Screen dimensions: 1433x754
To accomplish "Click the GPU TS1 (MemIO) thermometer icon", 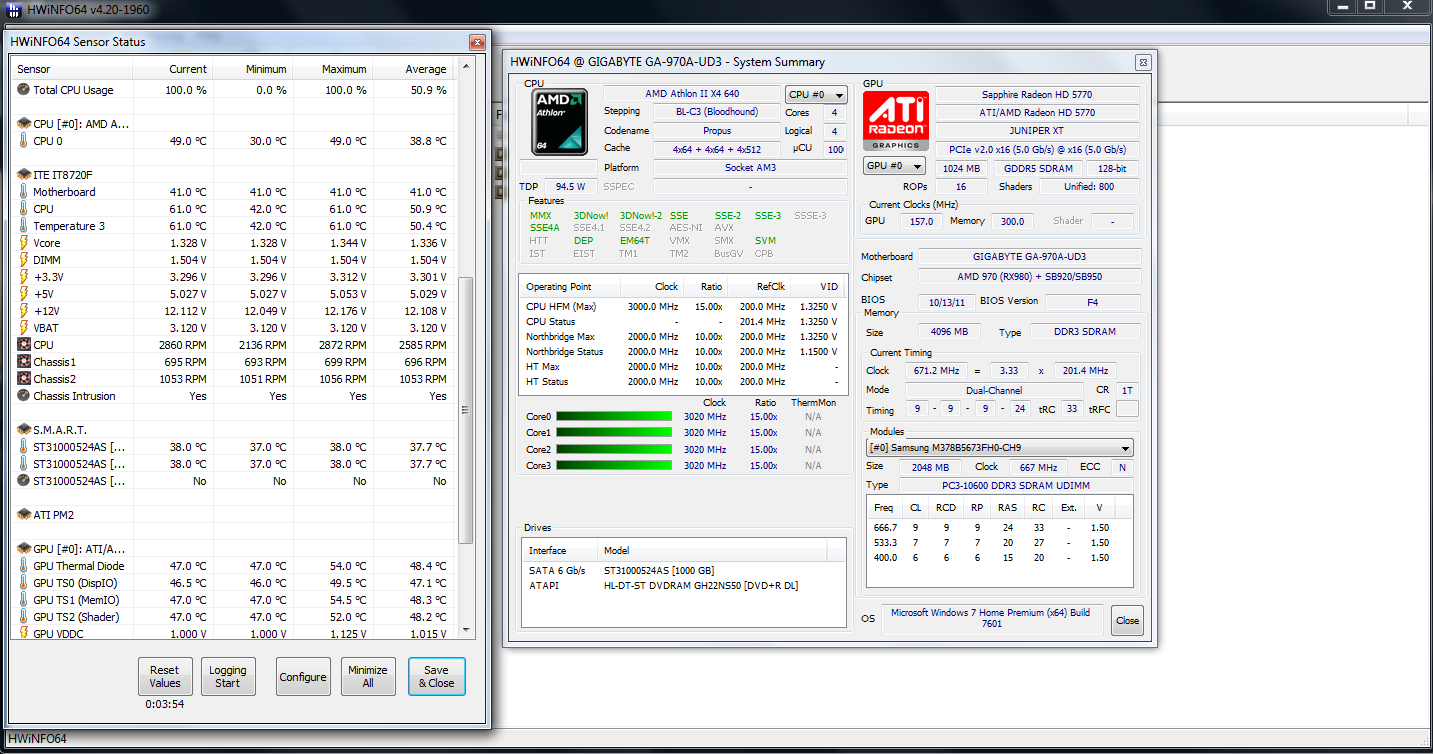I will click(x=24, y=600).
